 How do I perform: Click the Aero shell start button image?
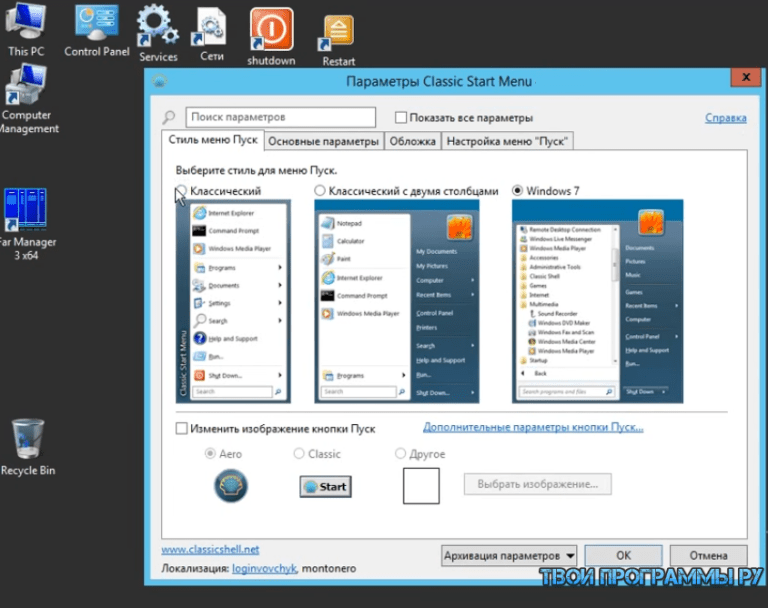(231, 486)
